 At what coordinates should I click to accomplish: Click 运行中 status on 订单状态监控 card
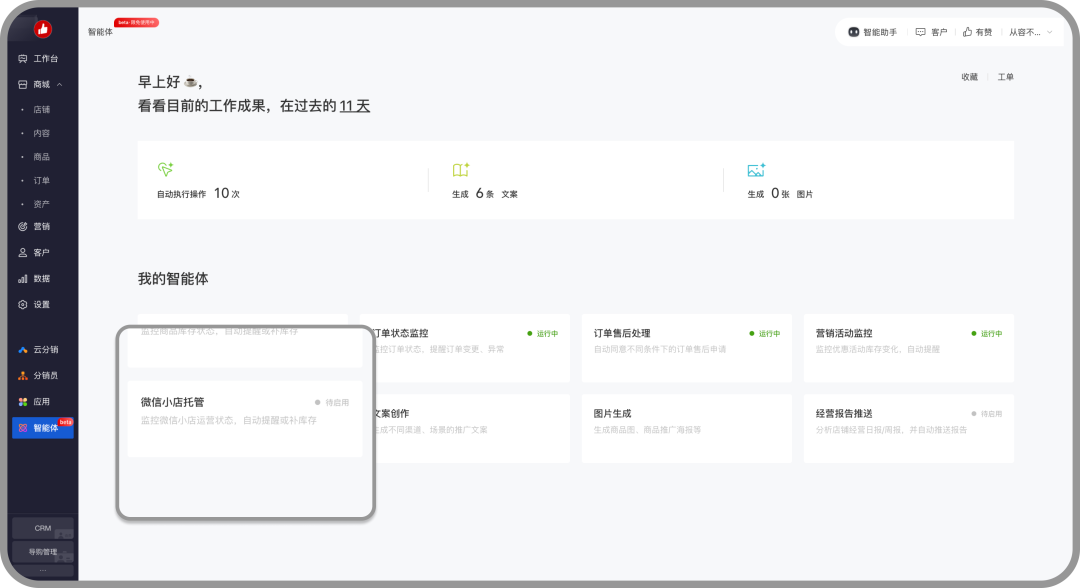click(543, 333)
